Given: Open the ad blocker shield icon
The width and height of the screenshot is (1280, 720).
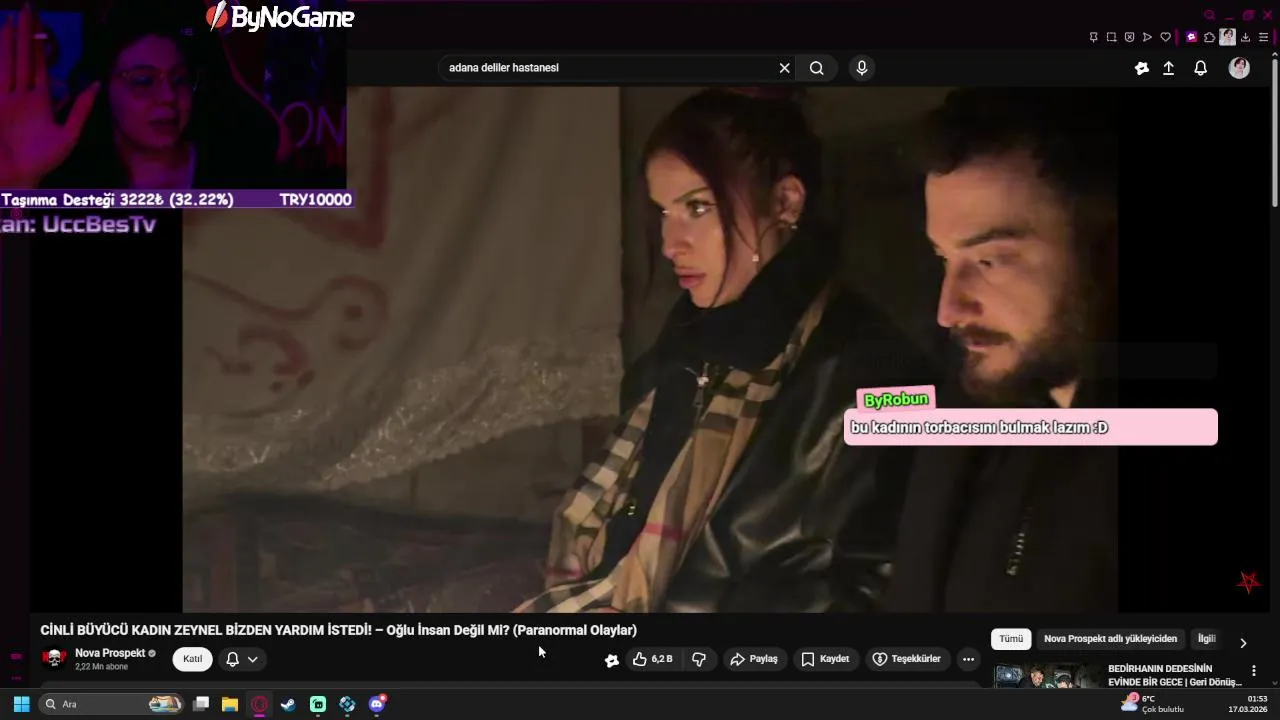Looking at the screenshot, I should [1129, 37].
